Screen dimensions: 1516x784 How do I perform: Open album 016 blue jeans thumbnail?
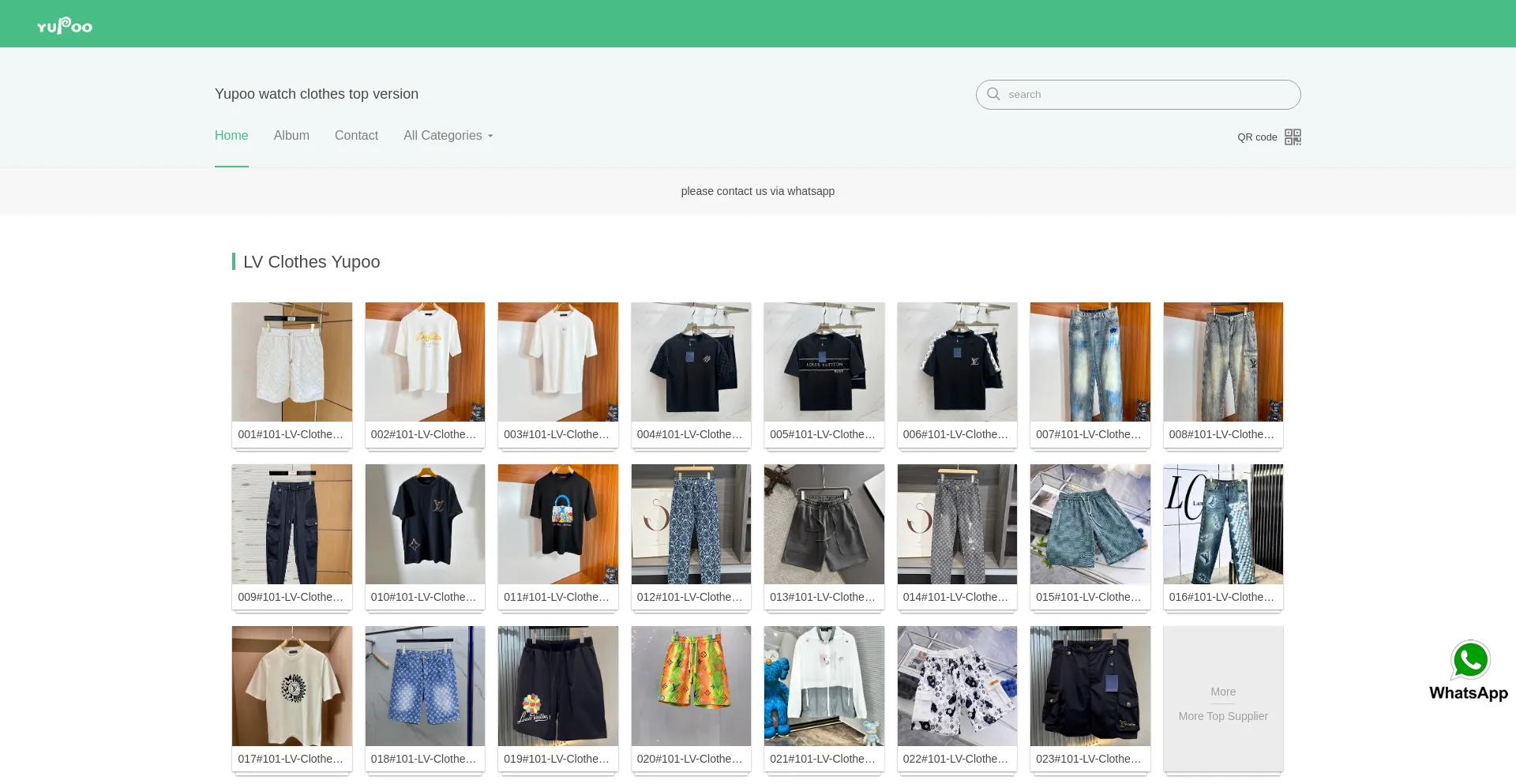click(1223, 524)
